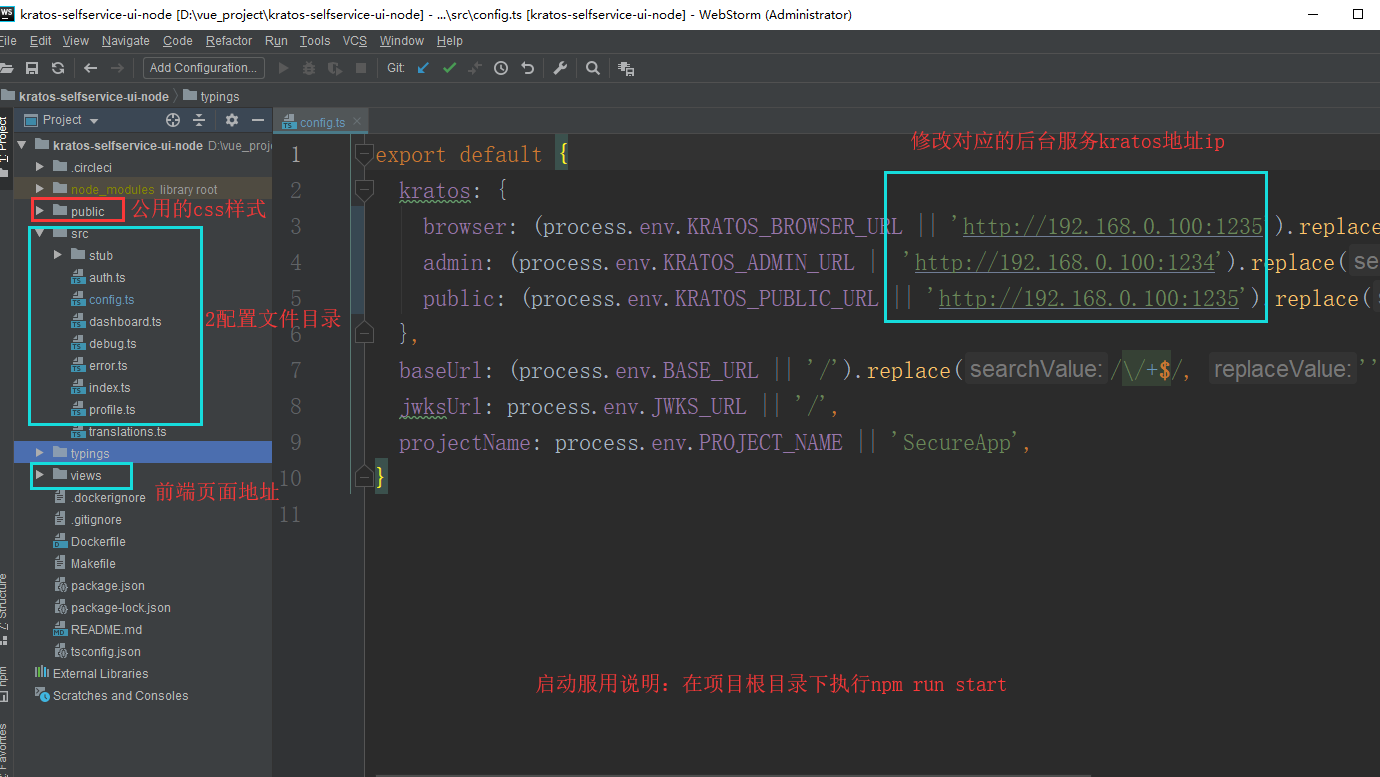The width and height of the screenshot is (1380, 777).
Task: Click the rightmost toolbar icon after search
Action: (x=627, y=68)
